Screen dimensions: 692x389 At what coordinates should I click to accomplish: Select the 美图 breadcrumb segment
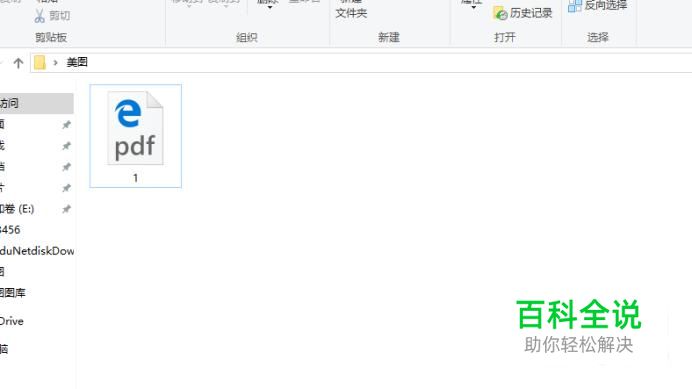(77, 62)
